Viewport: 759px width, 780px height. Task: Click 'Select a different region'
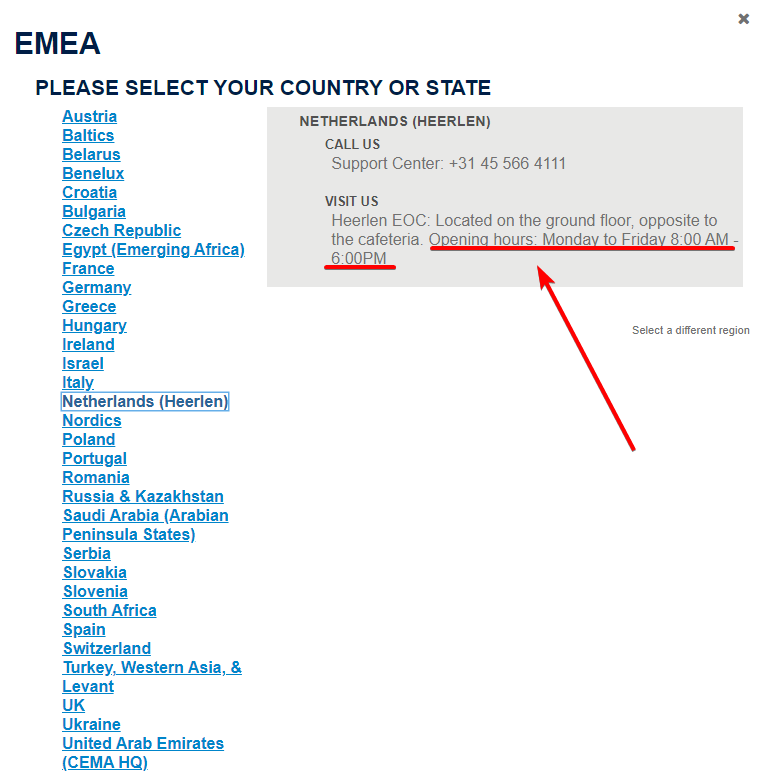tap(690, 330)
